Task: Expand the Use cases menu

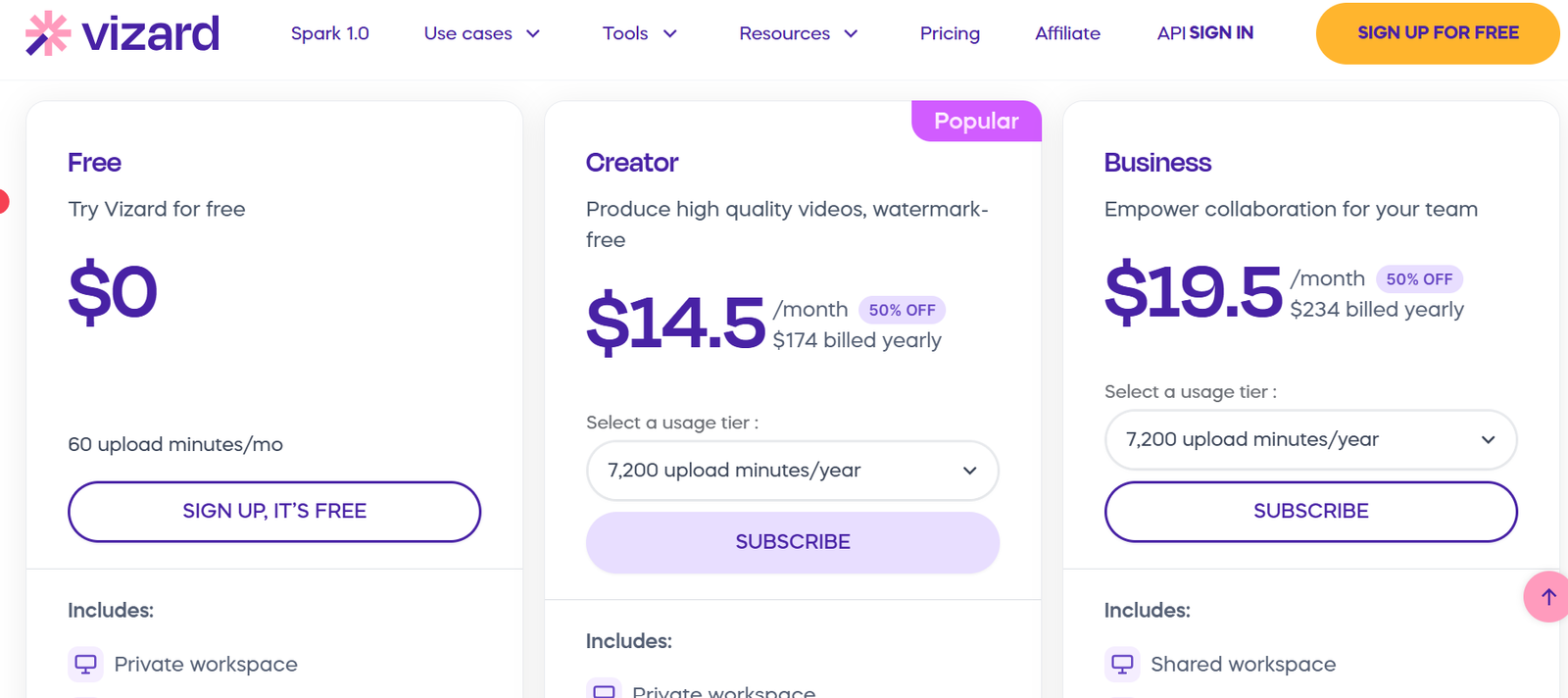Action: (482, 33)
